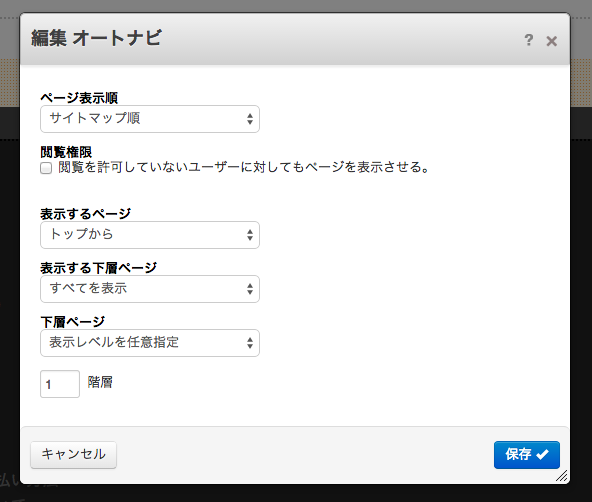The height and width of the screenshot is (502, 592).
Task: Open the 表示する下層ページ dropdown
Action: [150, 289]
